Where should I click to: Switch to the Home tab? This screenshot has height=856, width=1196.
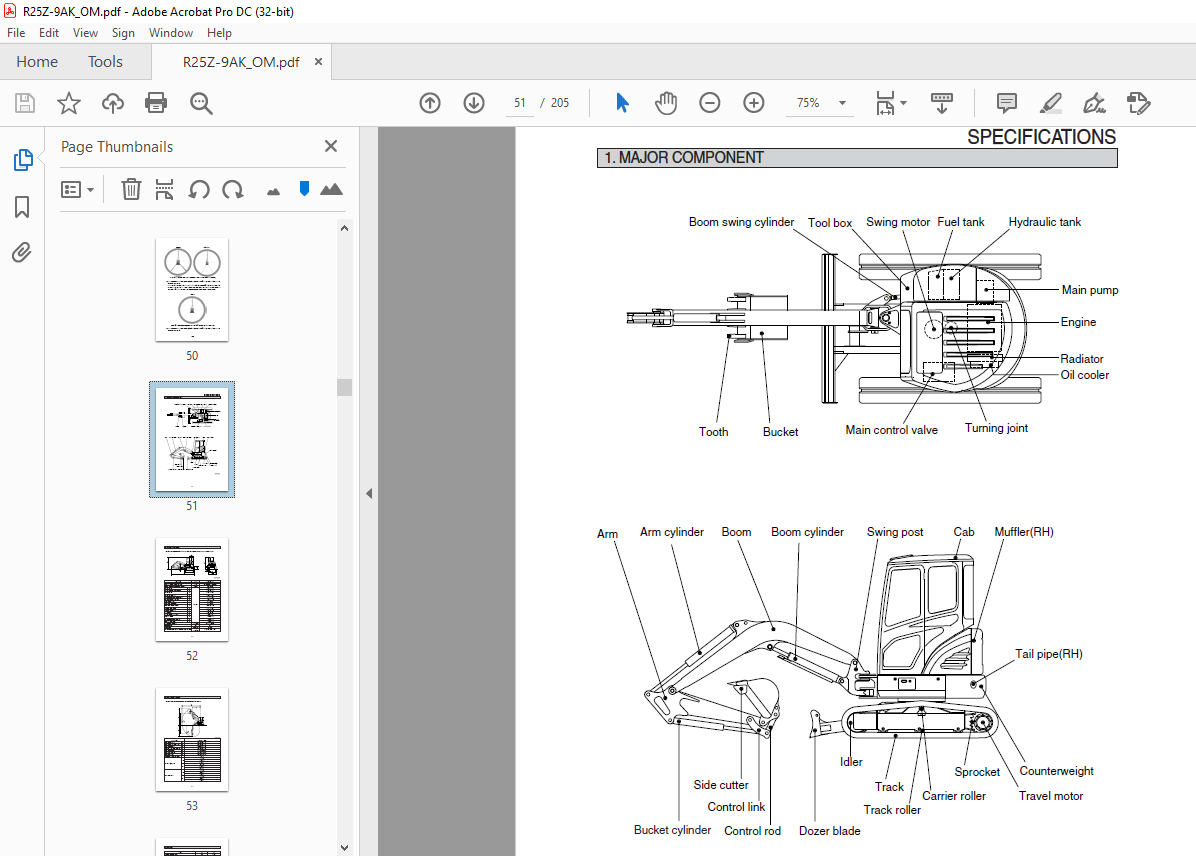click(37, 62)
